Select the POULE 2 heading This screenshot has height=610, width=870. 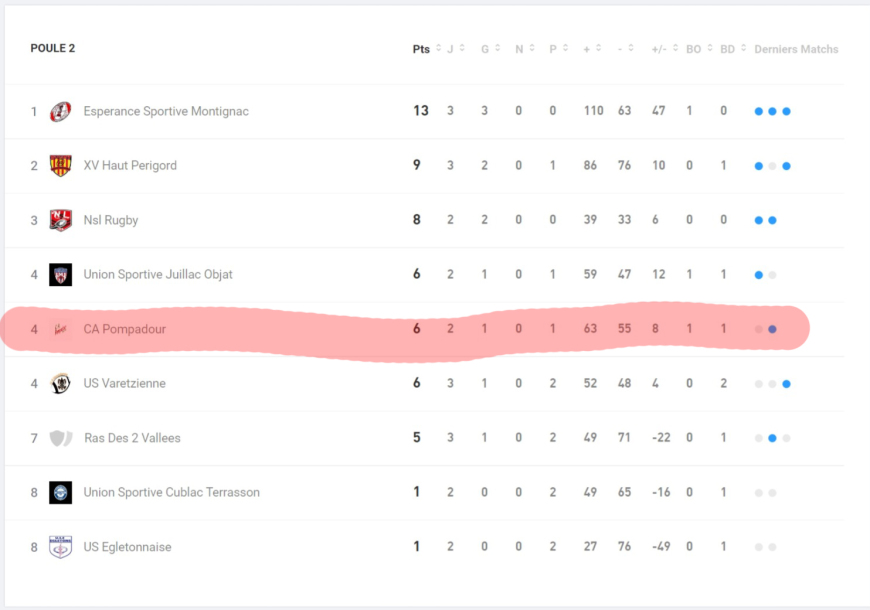pyautogui.click(x=53, y=48)
